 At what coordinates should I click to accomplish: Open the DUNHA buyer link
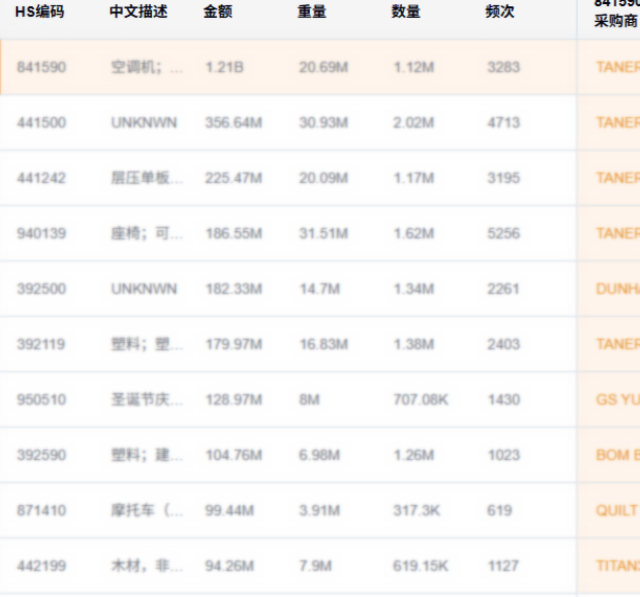617,289
